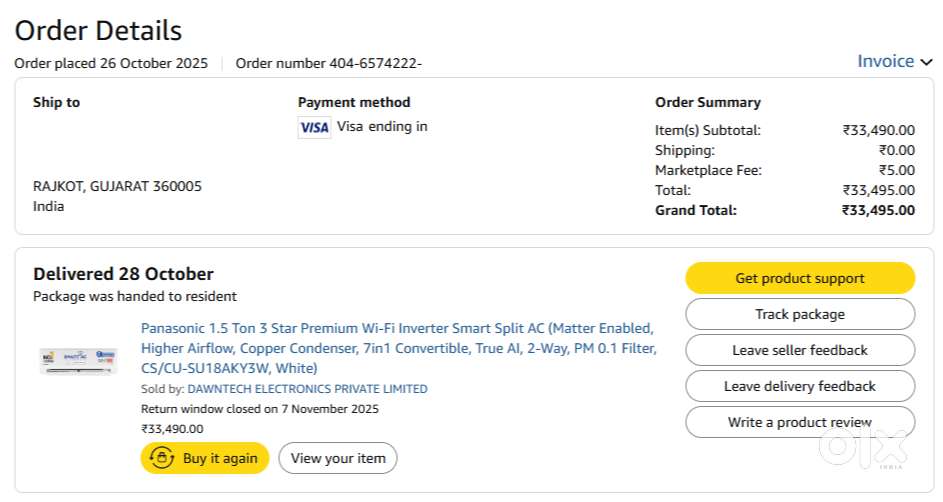Open the Invoice link

click(885, 61)
